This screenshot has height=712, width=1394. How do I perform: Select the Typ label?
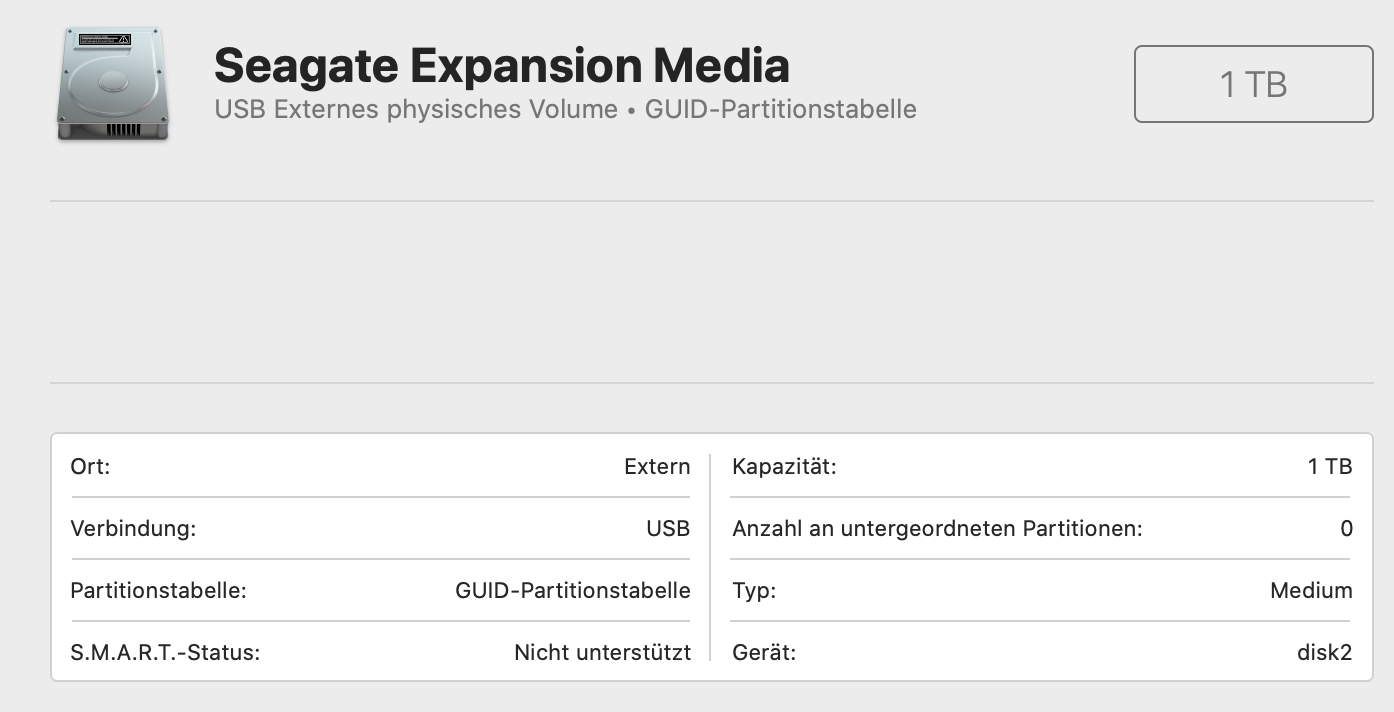(754, 591)
